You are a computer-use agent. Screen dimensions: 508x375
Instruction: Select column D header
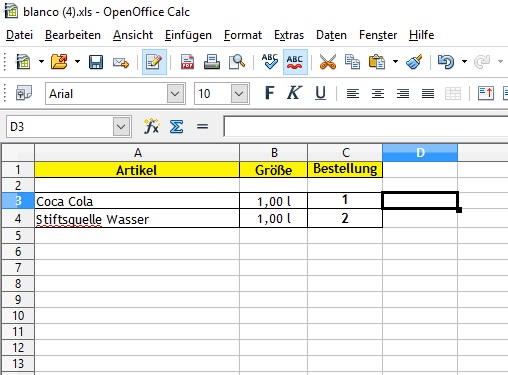click(x=420, y=153)
